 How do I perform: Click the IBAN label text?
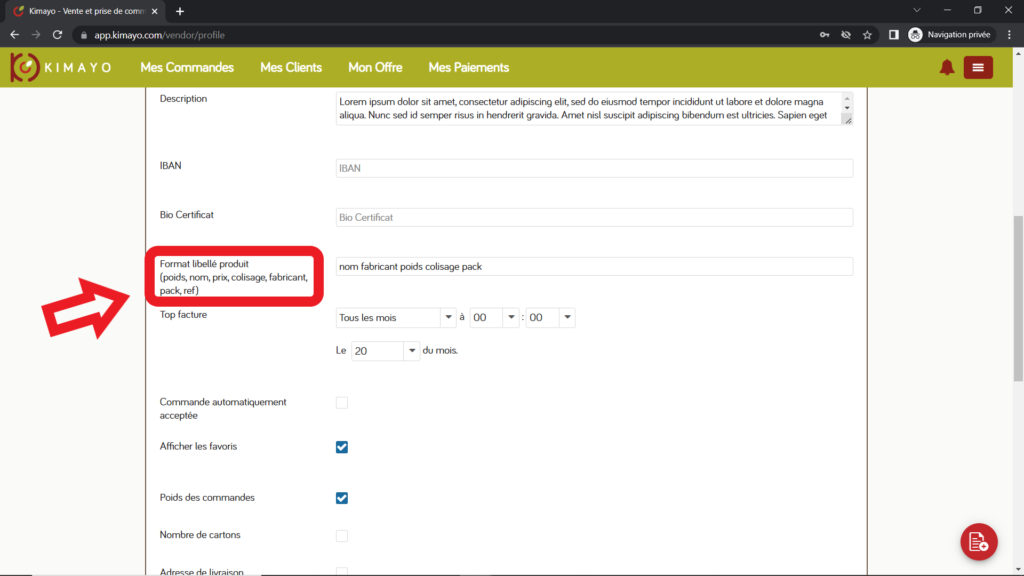[170, 166]
